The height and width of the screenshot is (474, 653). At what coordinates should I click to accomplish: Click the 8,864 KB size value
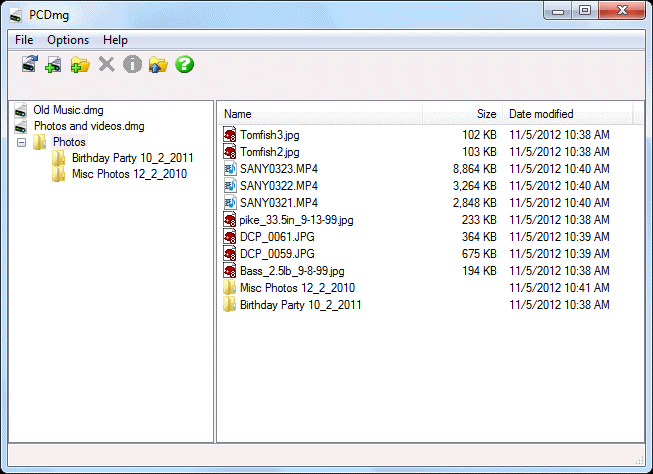474,169
